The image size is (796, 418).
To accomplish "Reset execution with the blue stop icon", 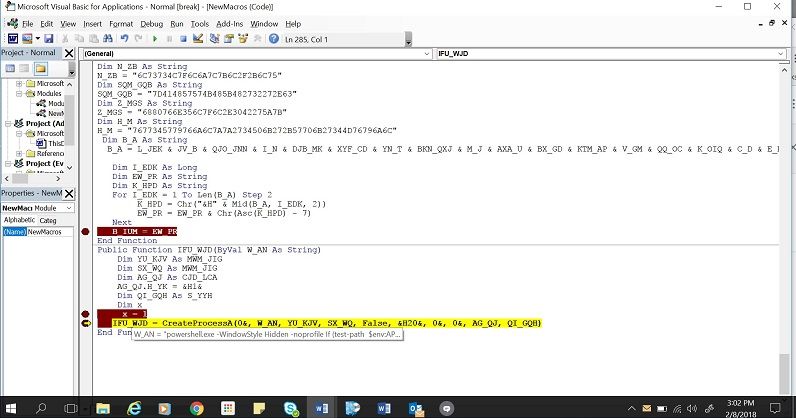I will click(183, 39).
